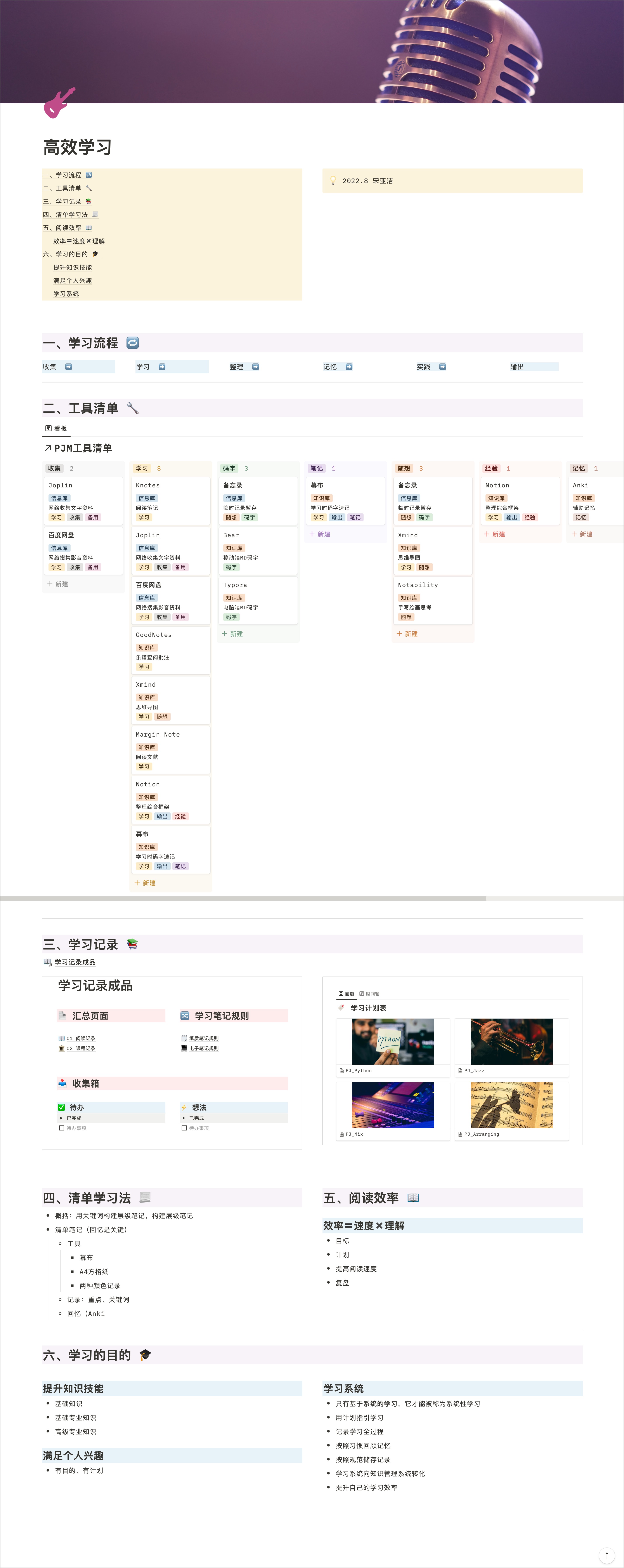624x1568 pixels.
Task: Open the Bear card in 码字 column
Action: (258, 550)
